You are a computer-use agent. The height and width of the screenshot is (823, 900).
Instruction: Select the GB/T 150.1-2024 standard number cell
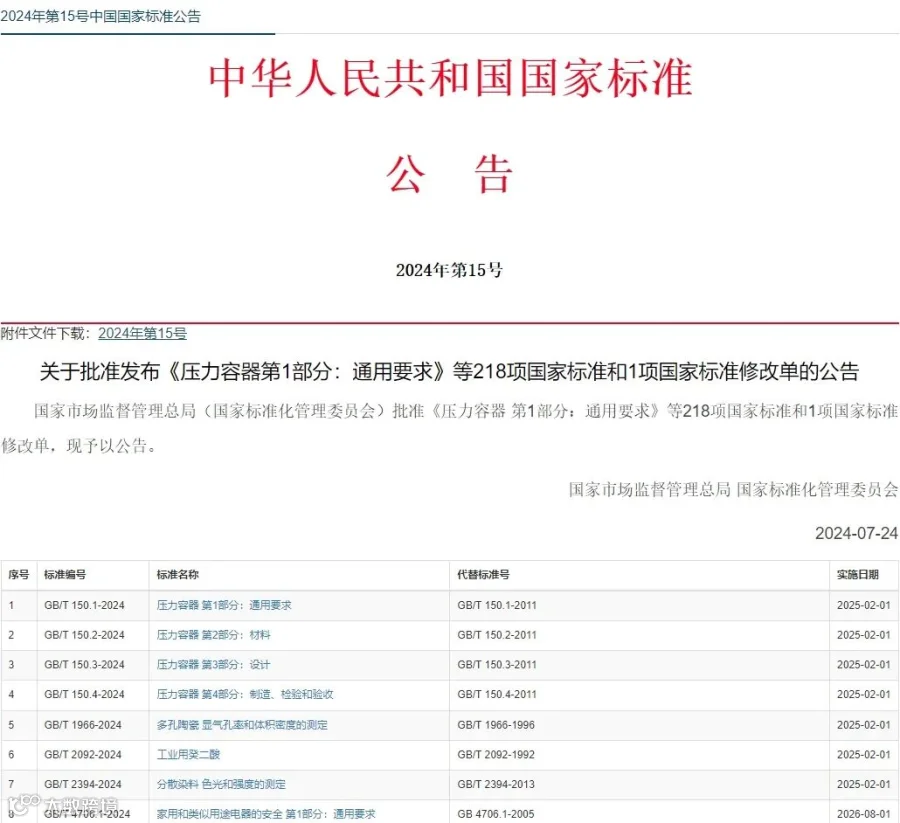[x=84, y=605]
